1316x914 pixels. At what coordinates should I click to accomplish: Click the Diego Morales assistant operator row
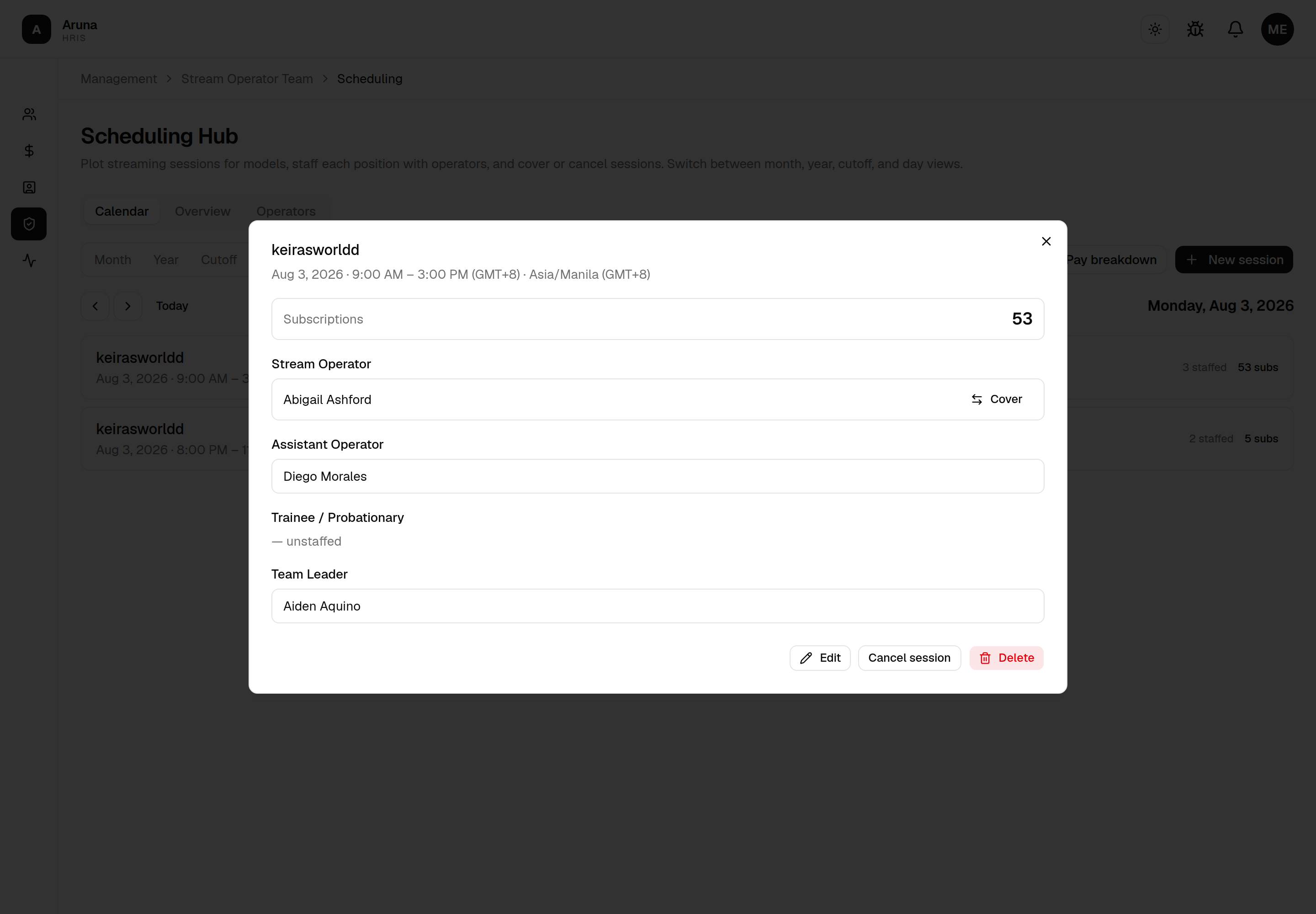pos(658,477)
